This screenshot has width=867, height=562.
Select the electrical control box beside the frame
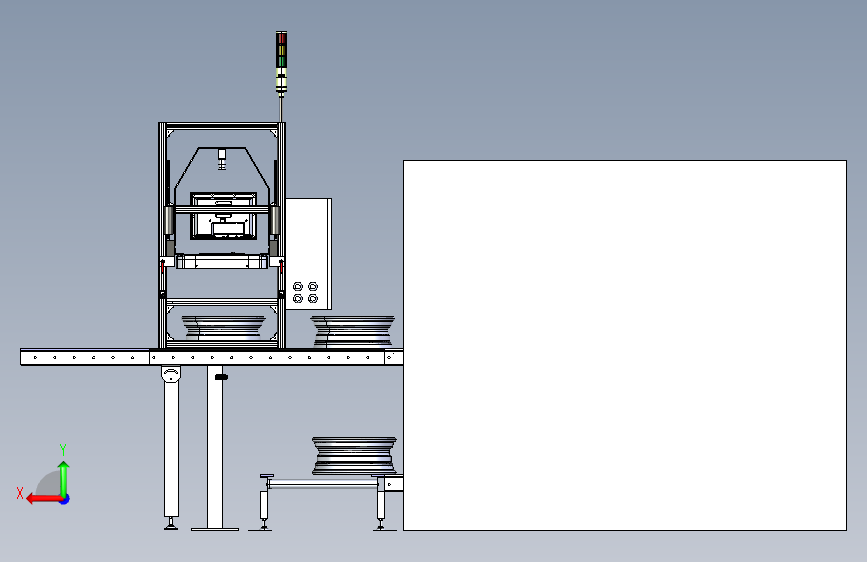tap(309, 254)
